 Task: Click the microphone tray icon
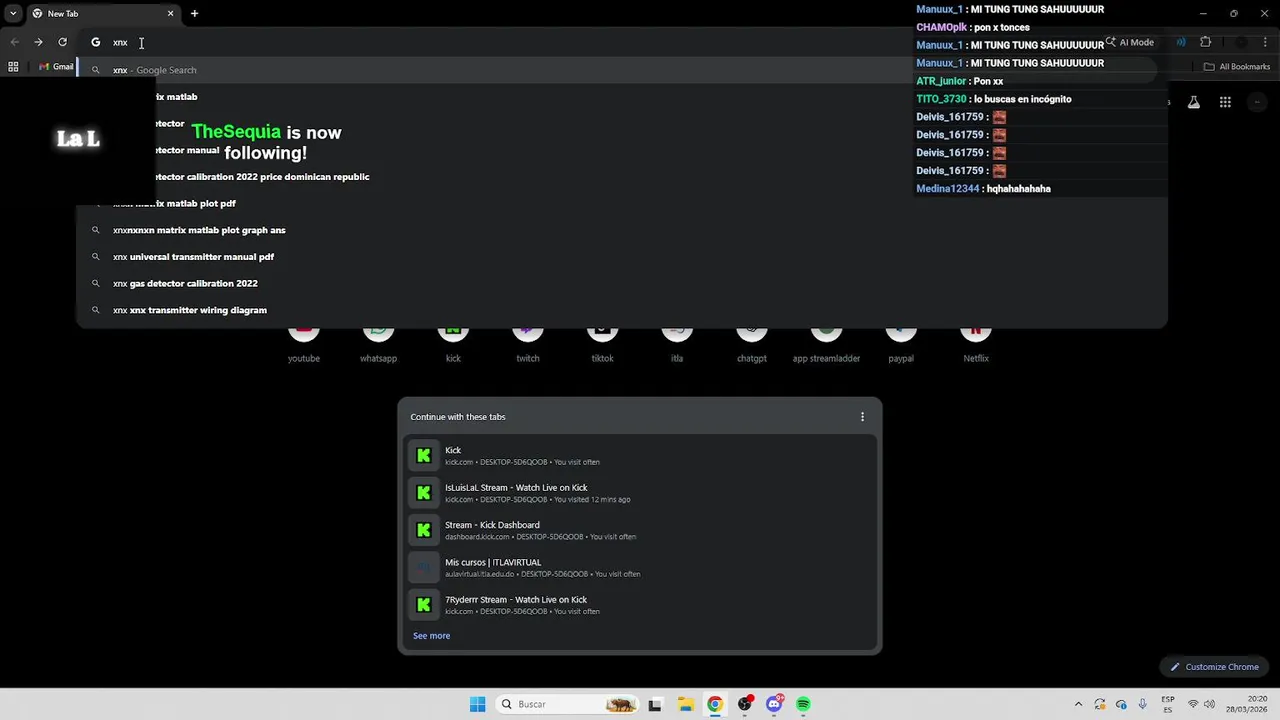[1142, 704]
